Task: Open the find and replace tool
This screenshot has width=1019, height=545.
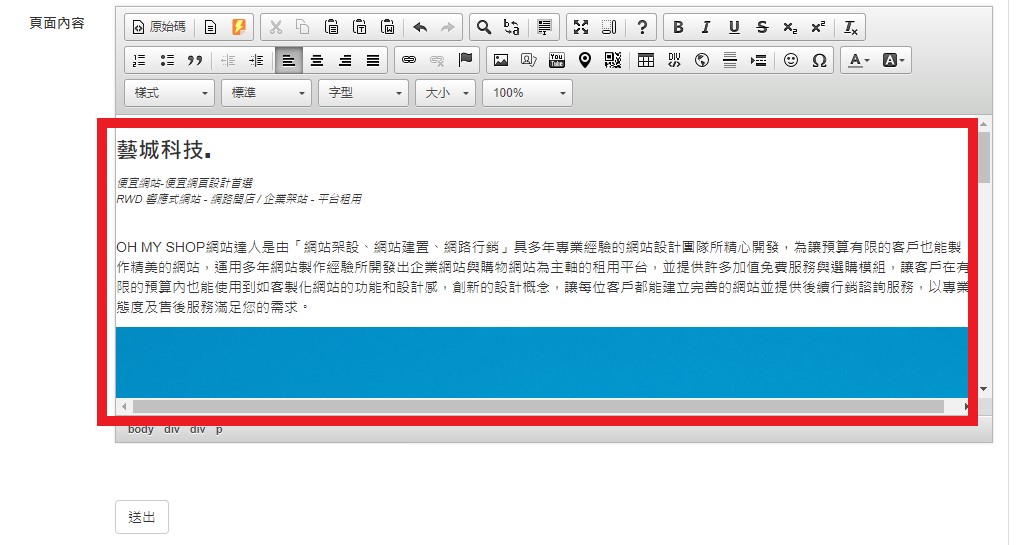Action: pyautogui.click(x=511, y=27)
